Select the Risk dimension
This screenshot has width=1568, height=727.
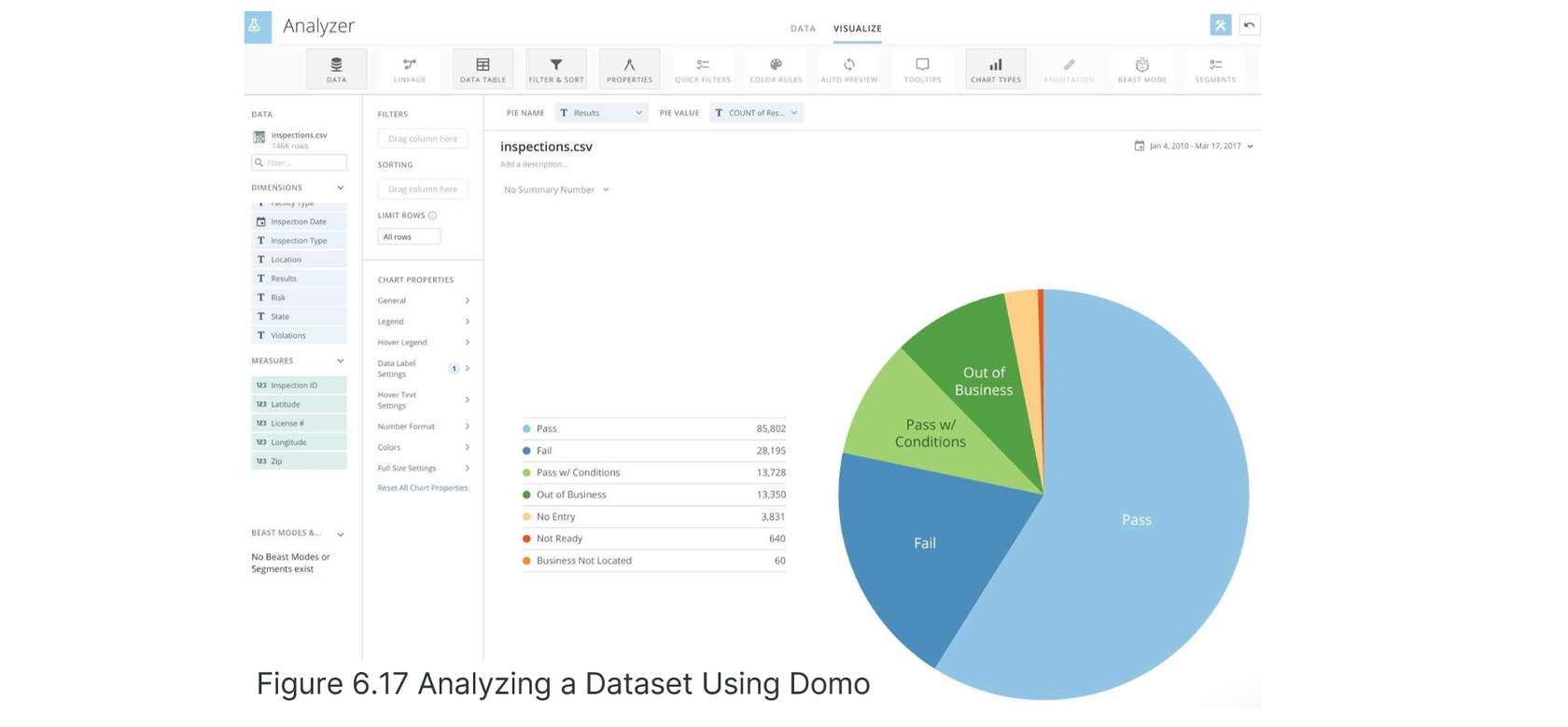click(x=299, y=298)
